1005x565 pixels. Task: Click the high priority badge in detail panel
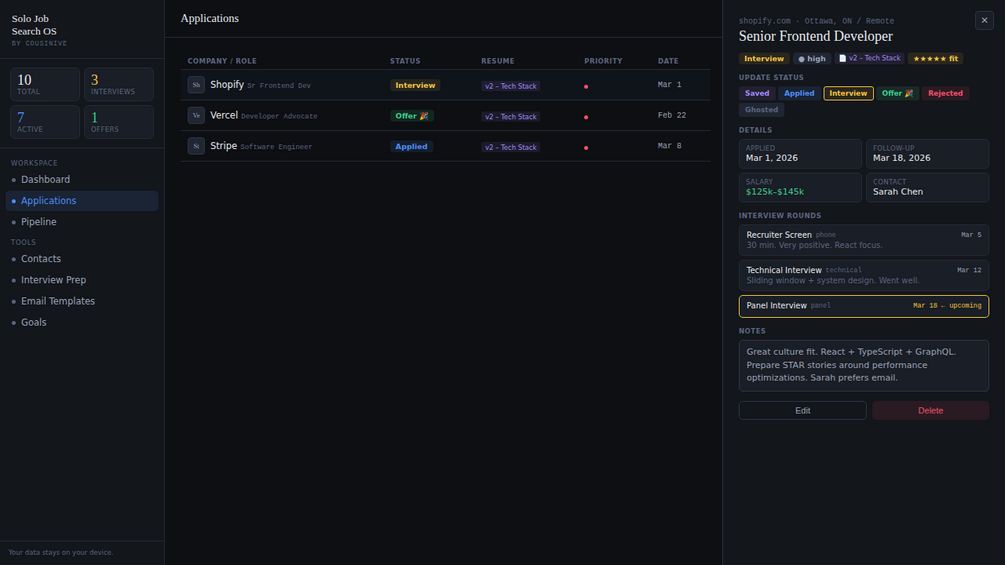[x=811, y=58]
